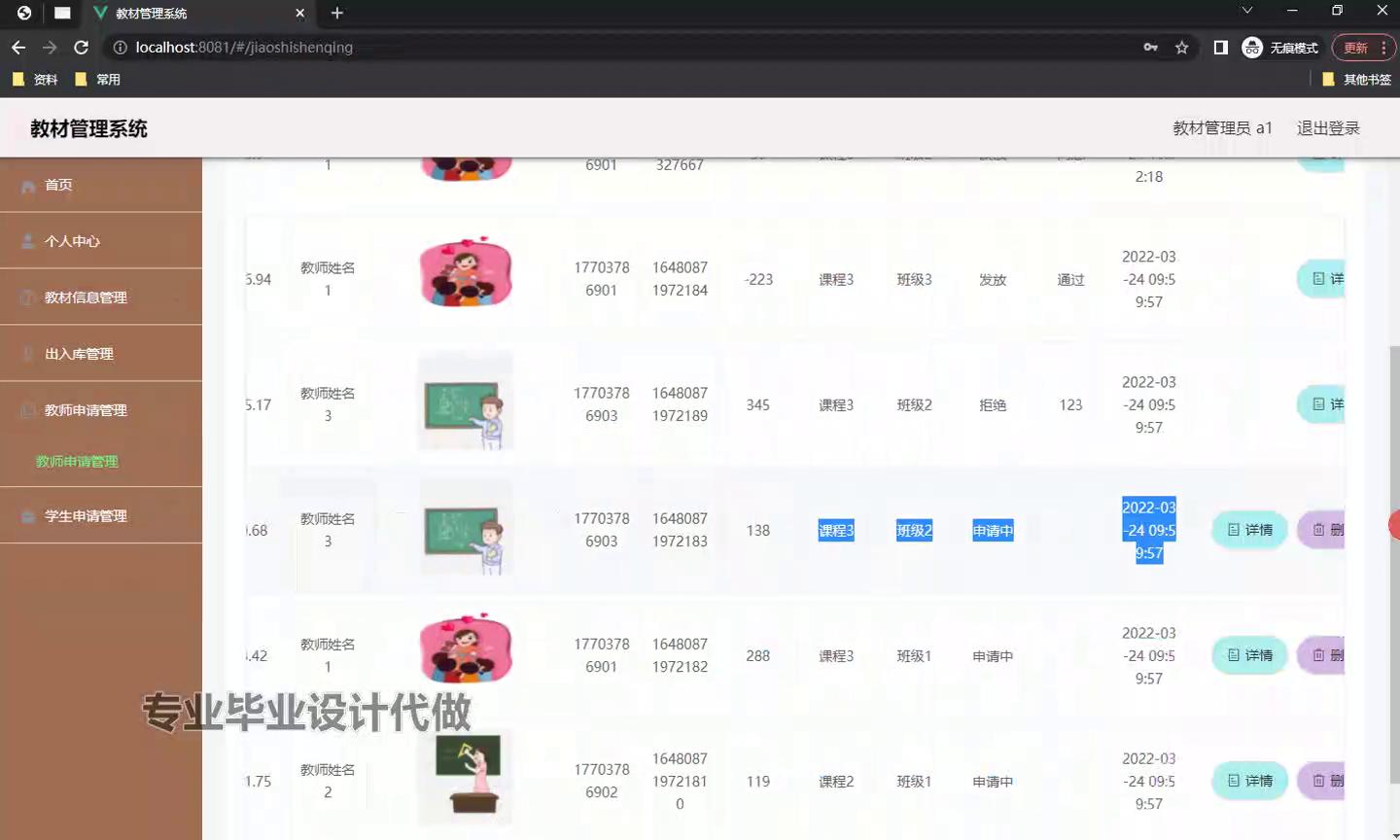Click the 教材管理系统 header title

(x=88, y=128)
